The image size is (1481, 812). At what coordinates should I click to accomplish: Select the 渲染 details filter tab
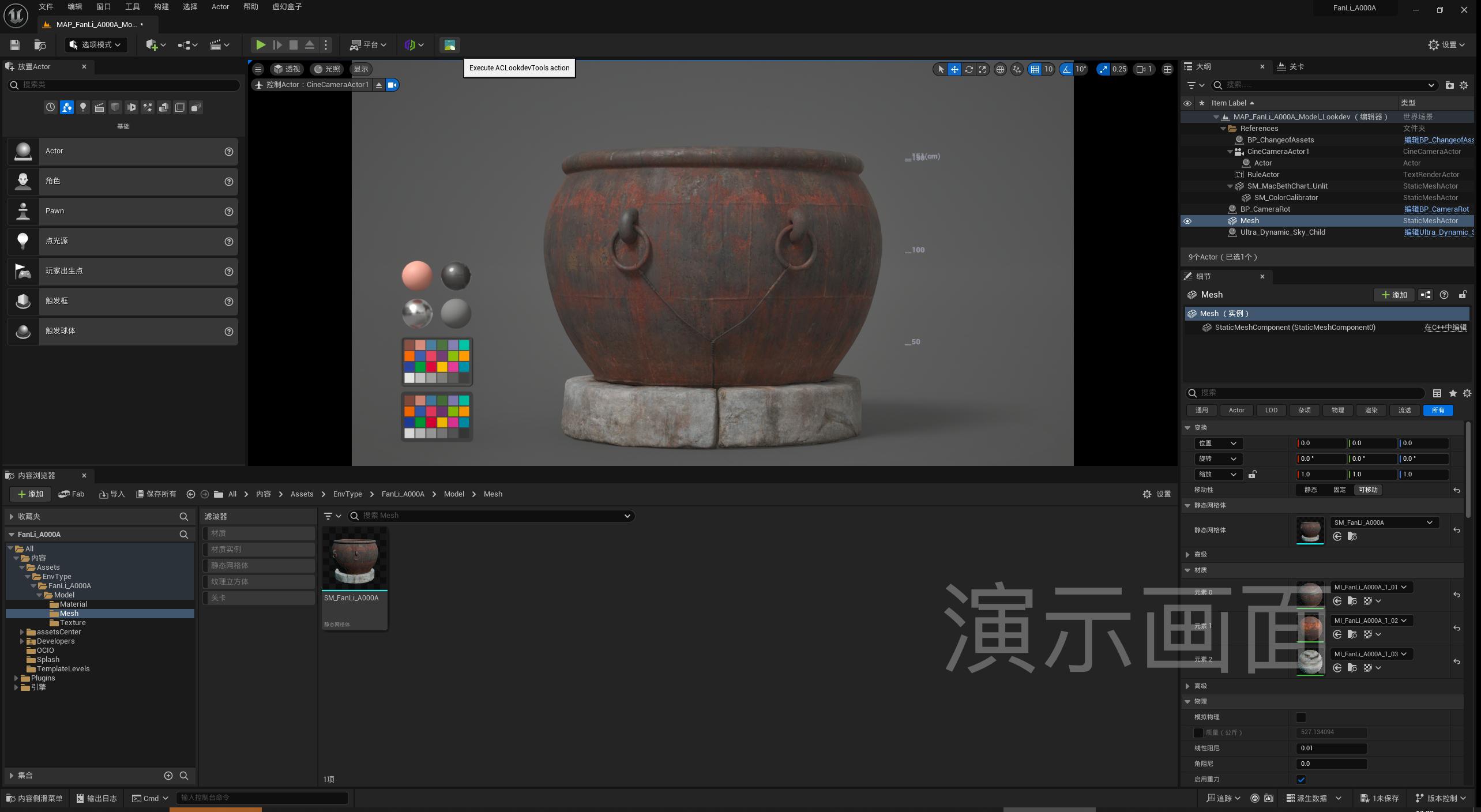pyautogui.click(x=1371, y=411)
